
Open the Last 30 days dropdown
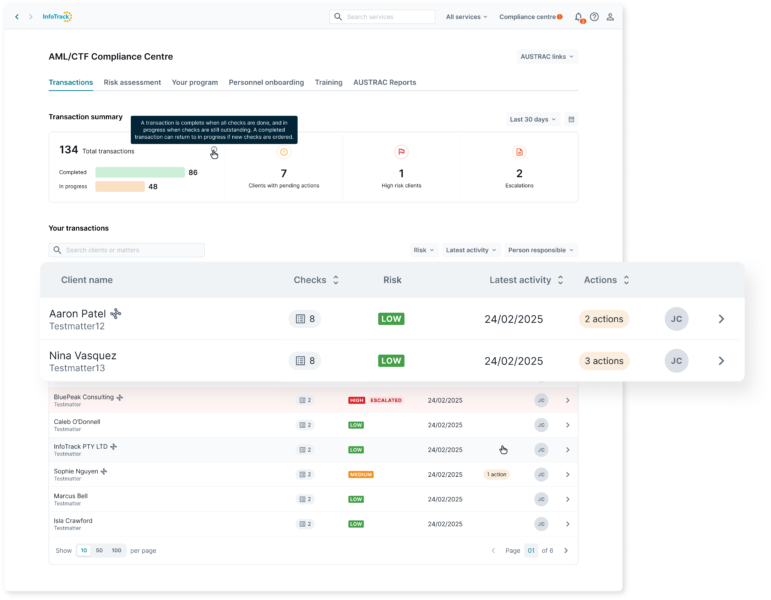(x=533, y=120)
